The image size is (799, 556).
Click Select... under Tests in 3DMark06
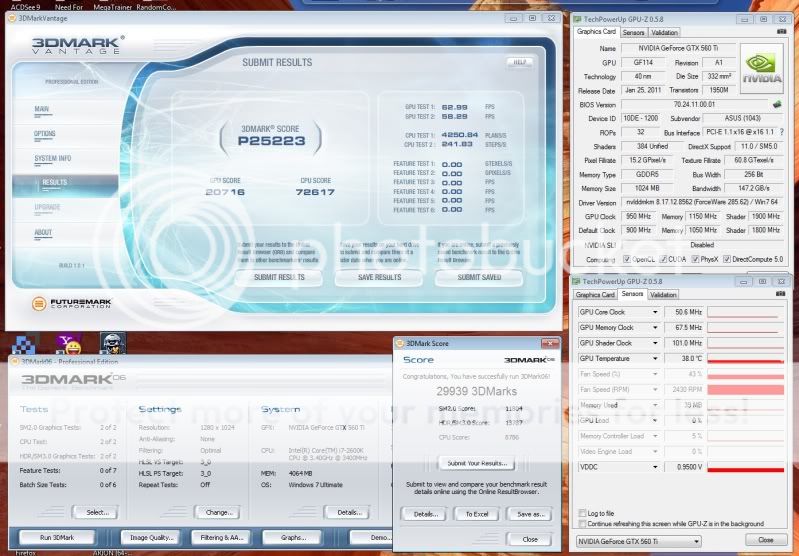pyautogui.click(x=95, y=512)
